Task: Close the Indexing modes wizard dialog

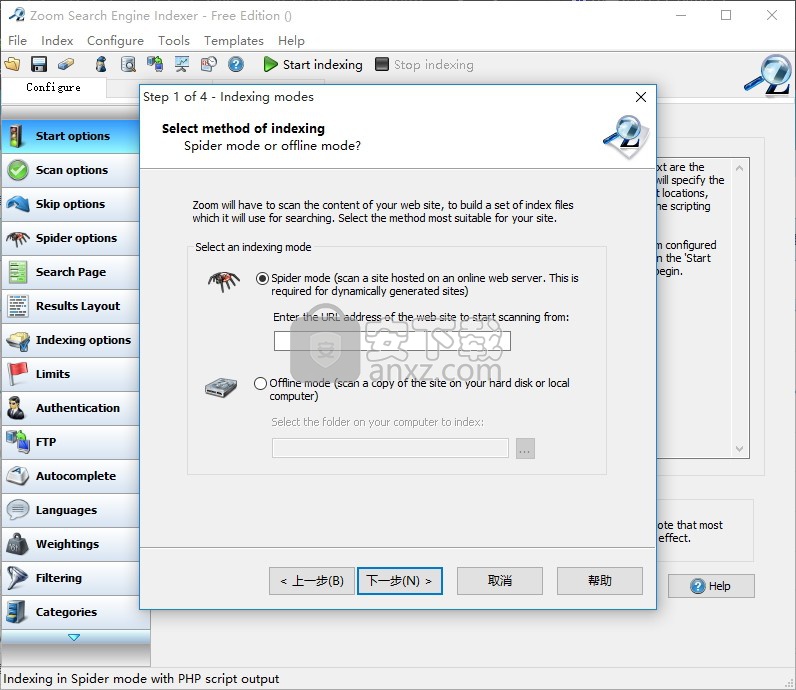Action: 641,97
